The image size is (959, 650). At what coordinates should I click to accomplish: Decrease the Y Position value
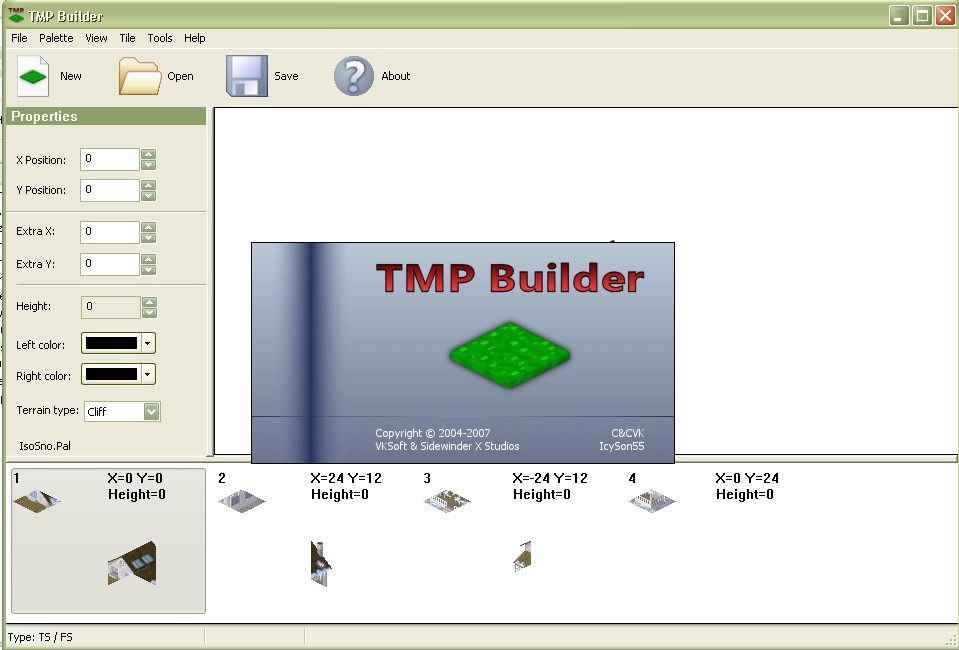coord(149,196)
